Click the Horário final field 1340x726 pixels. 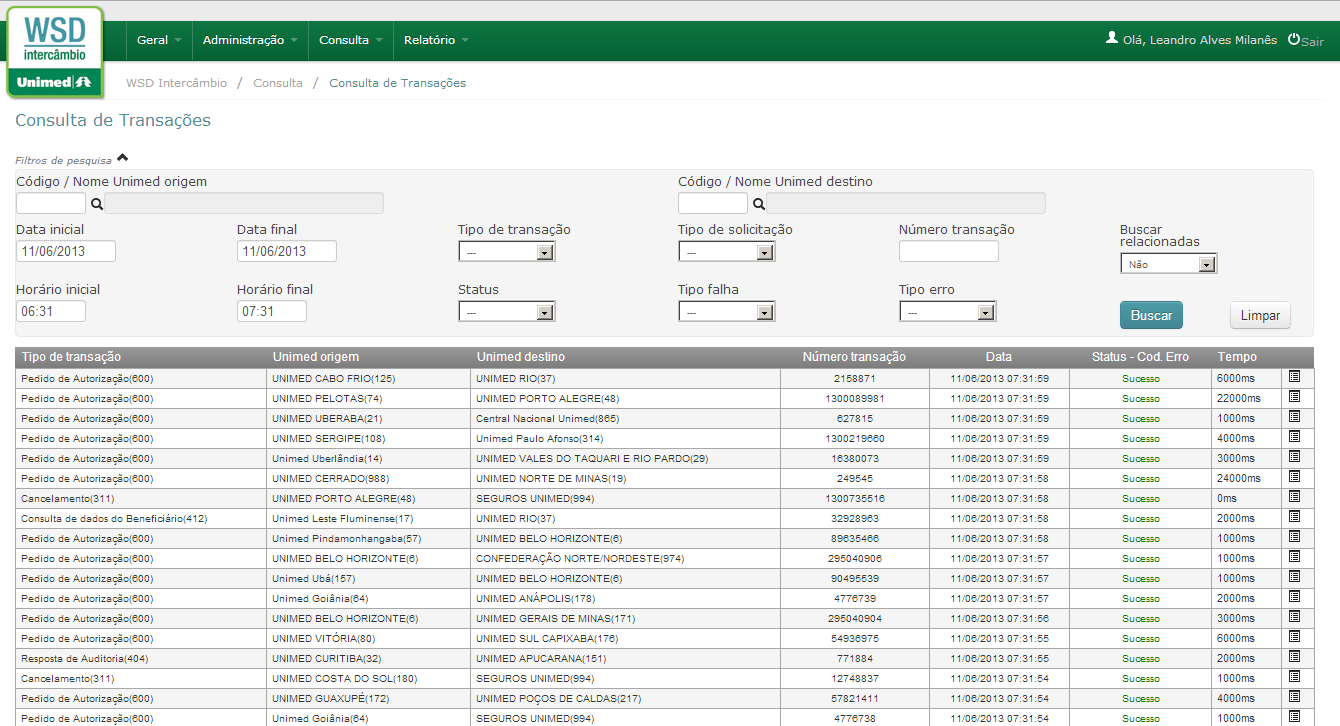pyautogui.click(x=272, y=311)
